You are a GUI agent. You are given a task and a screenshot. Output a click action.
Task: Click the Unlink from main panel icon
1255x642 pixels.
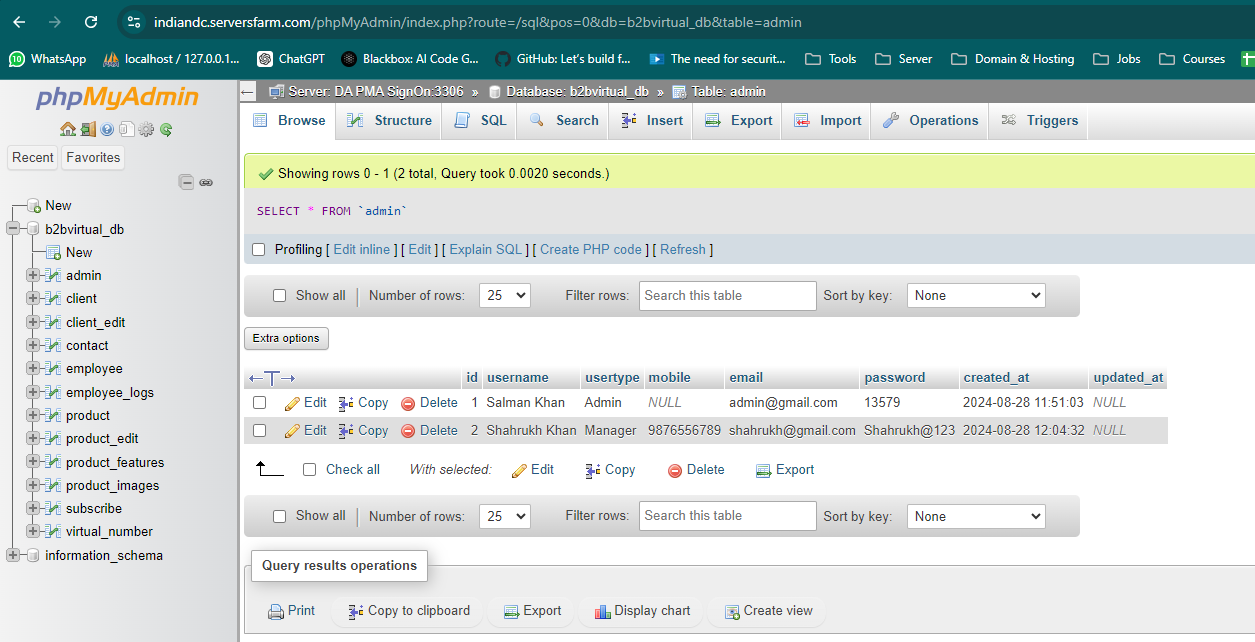(206, 182)
